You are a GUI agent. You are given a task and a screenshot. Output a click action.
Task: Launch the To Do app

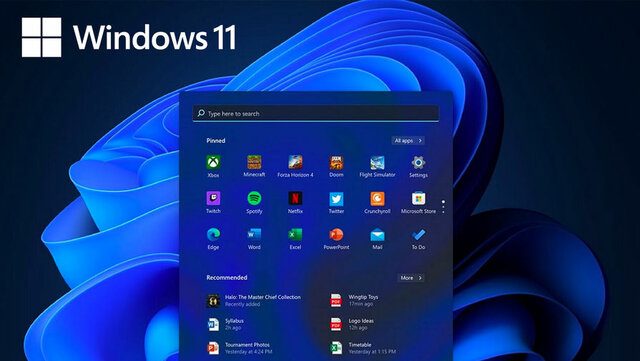click(418, 234)
